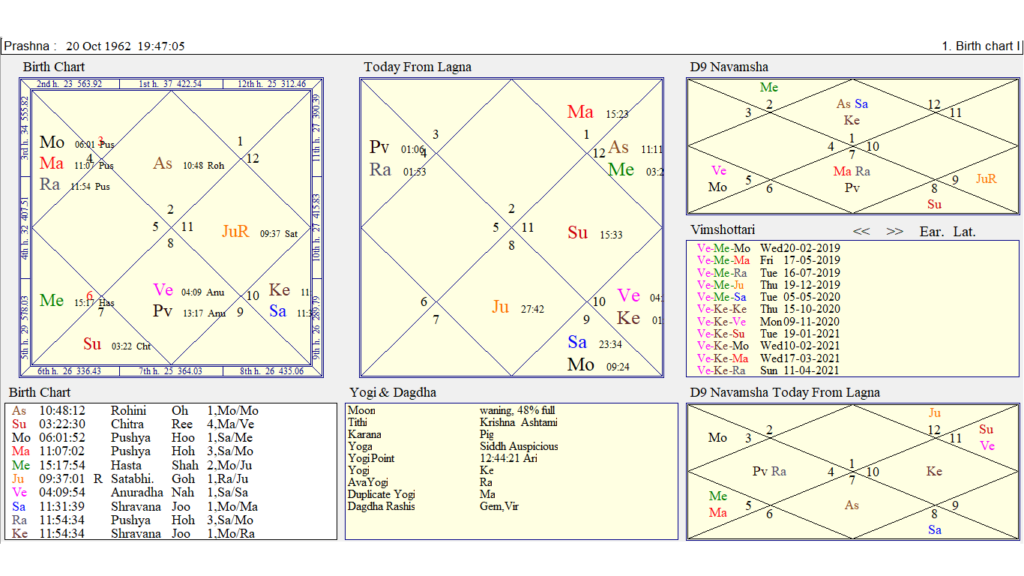Pick the Ve-Ke-Su Tue 19-01-2021 dasha row
This screenshot has width=1024, height=576.
tap(768, 334)
